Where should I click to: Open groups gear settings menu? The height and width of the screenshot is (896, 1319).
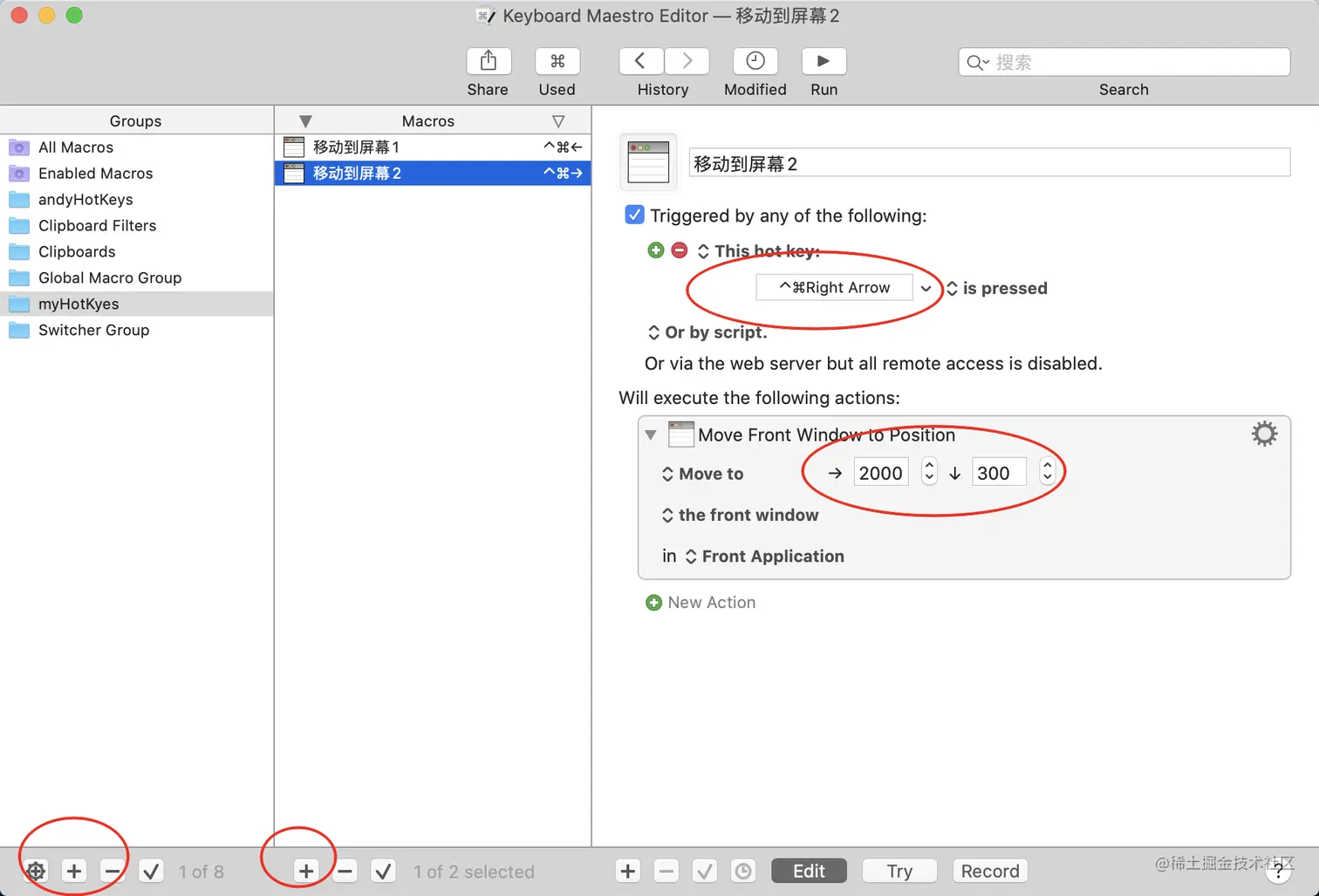click(x=36, y=871)
